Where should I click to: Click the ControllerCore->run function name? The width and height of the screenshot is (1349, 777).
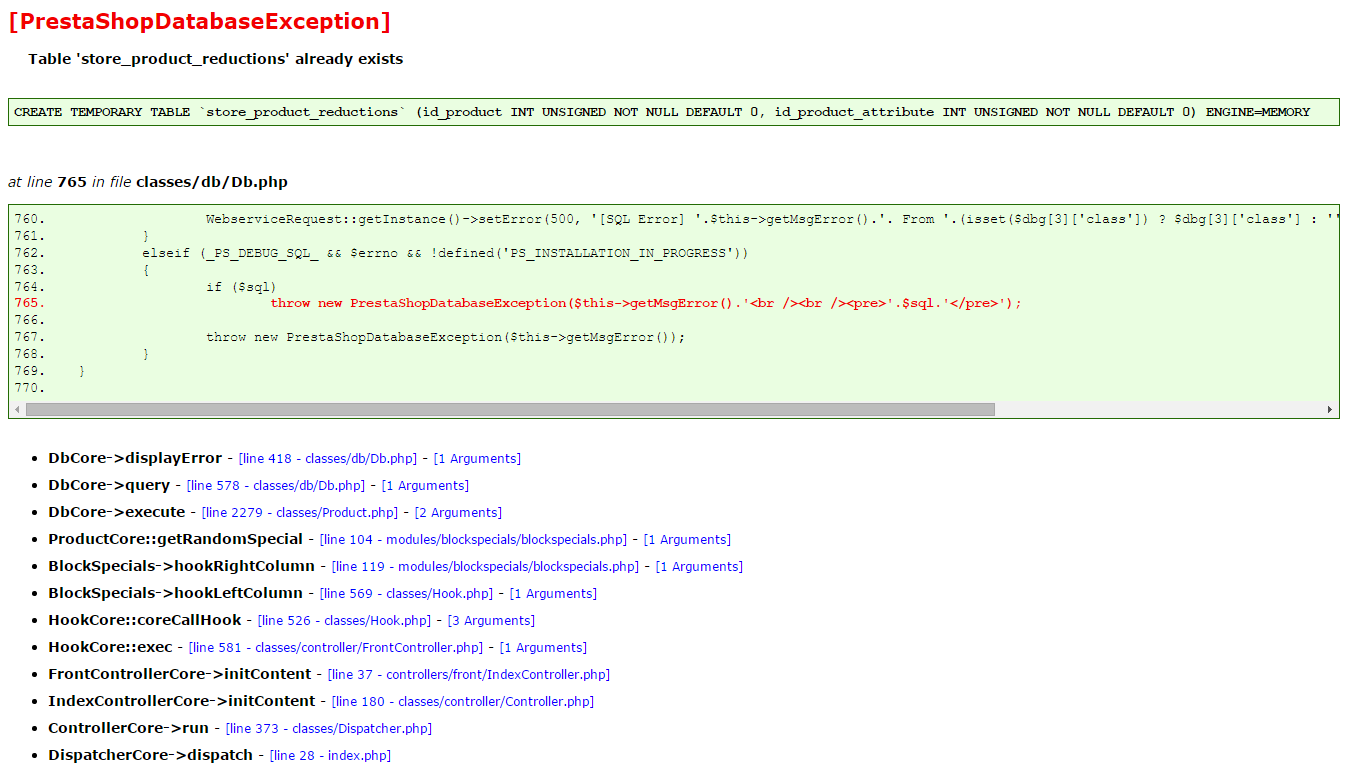(x=129, y=728)
